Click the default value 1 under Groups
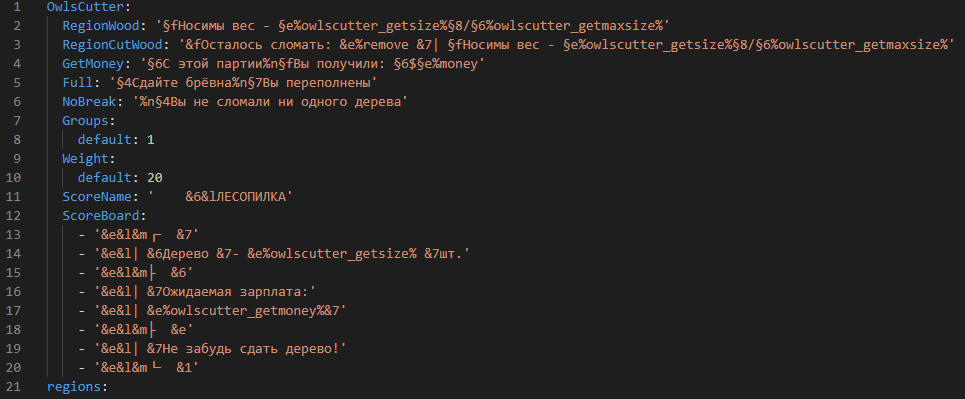Image resolution: width=965 pixels, height=399 pixels. pyautogui.click(x=151, y=140)
